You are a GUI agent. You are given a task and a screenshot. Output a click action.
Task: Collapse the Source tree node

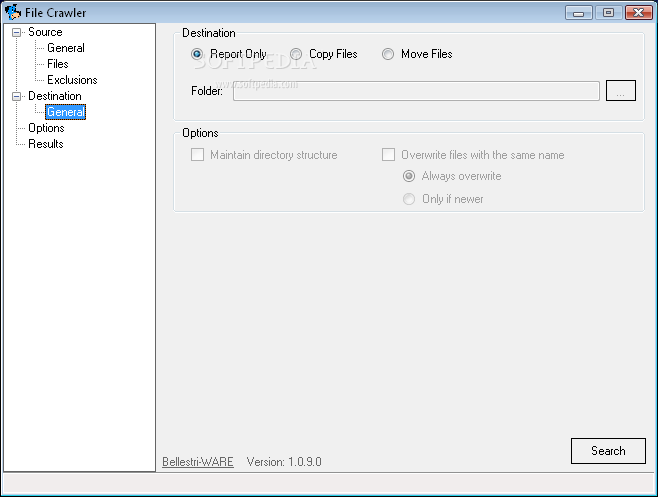click(16, 32)
